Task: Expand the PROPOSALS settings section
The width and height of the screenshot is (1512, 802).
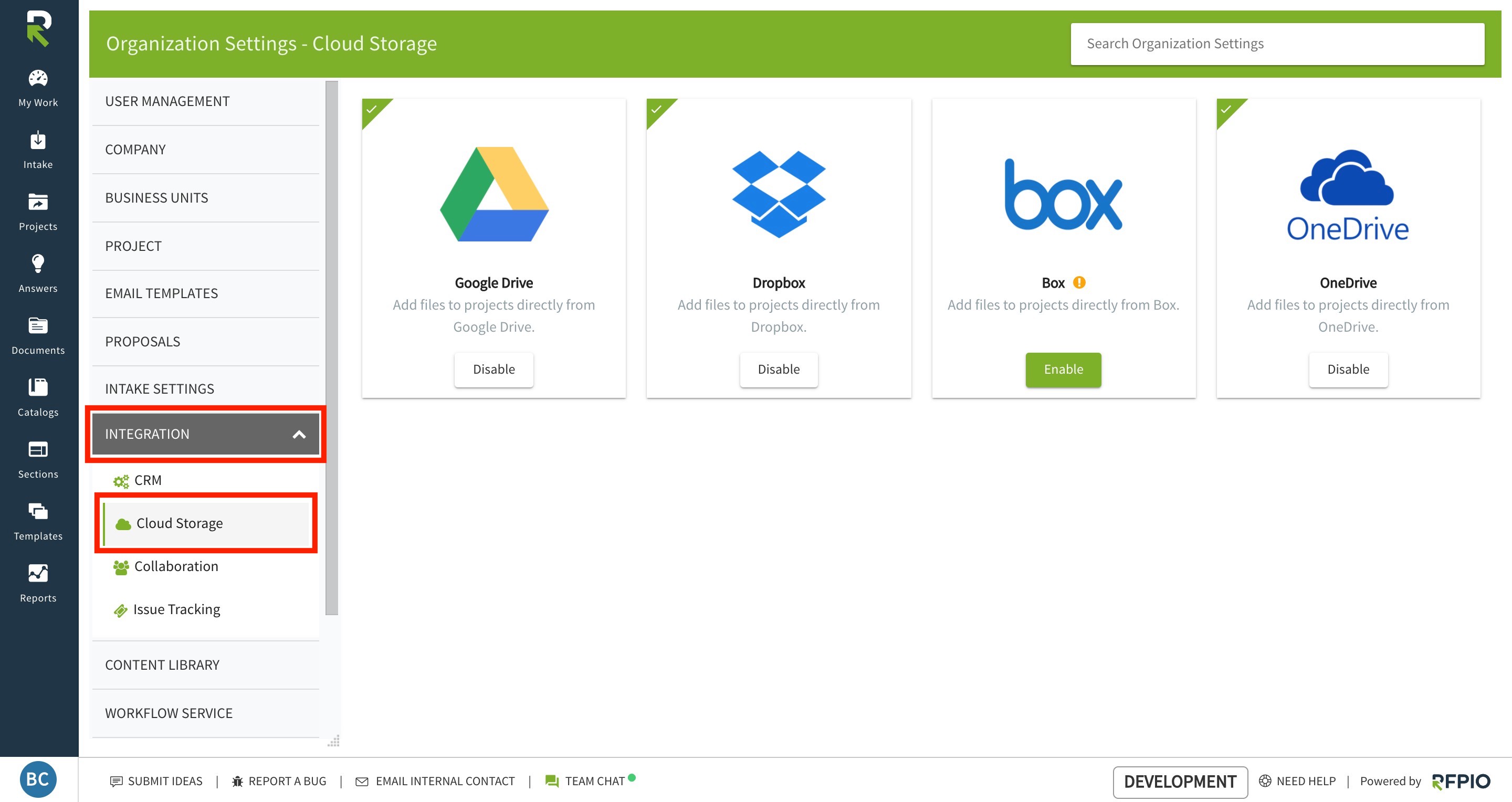Action: pos(205,342)
